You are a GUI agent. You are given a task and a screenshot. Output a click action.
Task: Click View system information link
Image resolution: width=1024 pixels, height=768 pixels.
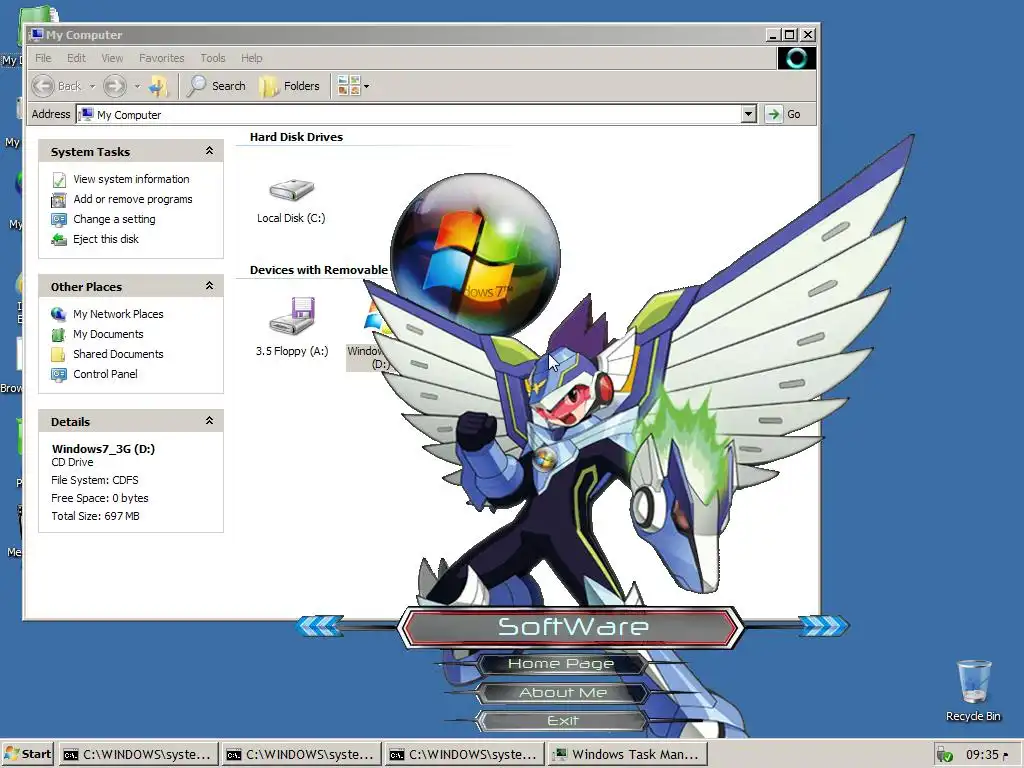coord(131,179)
